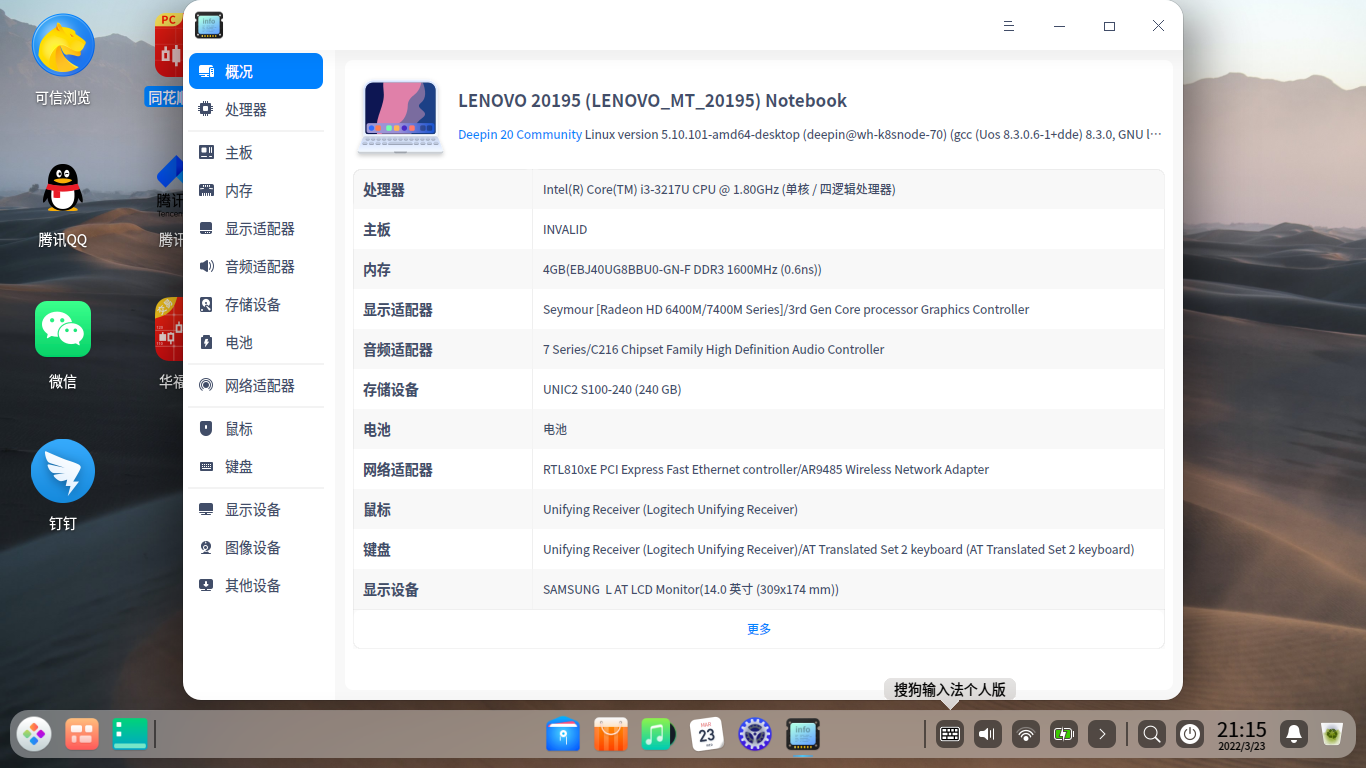Open 键盘 category in the sidebar

(256, 466)
